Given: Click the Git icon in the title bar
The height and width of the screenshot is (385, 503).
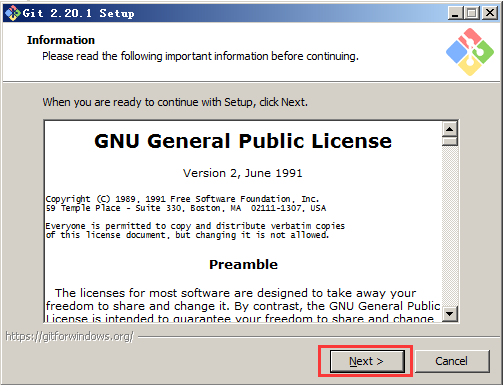Looking at the screenshot, I should tap(13, 13).
